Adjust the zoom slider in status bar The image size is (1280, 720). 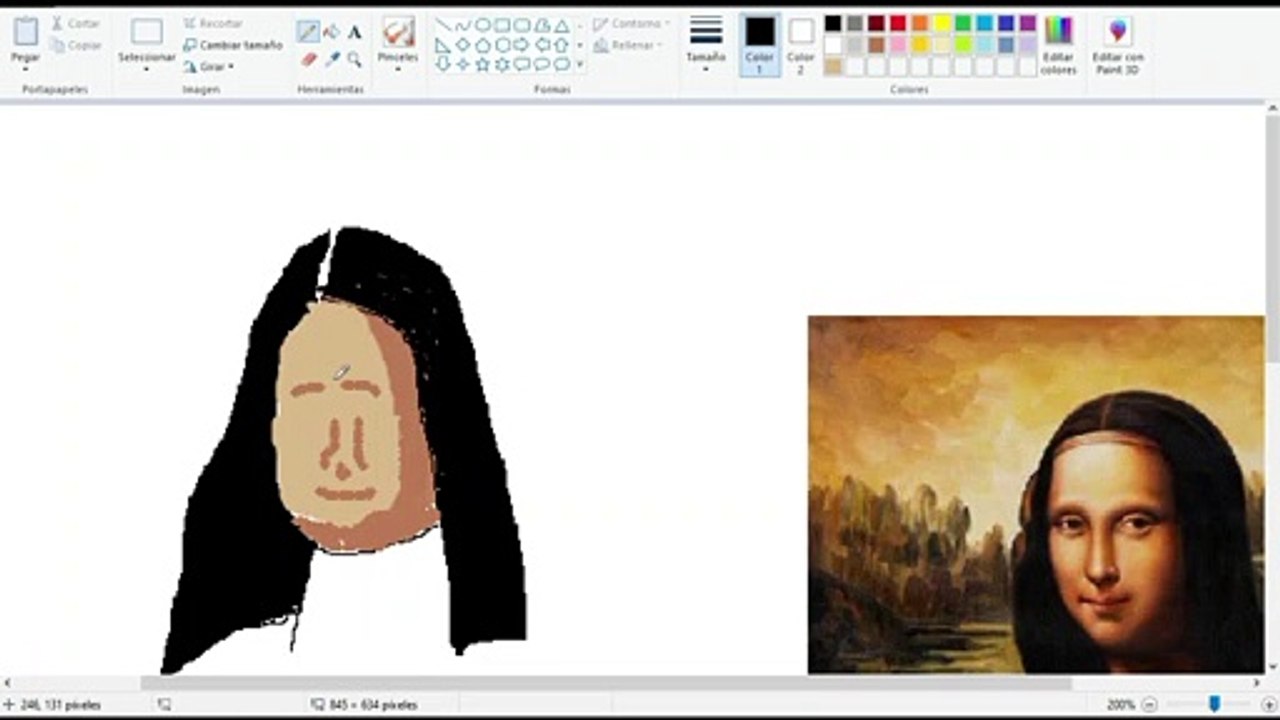pyautogui.click(x=1214, y=704)
